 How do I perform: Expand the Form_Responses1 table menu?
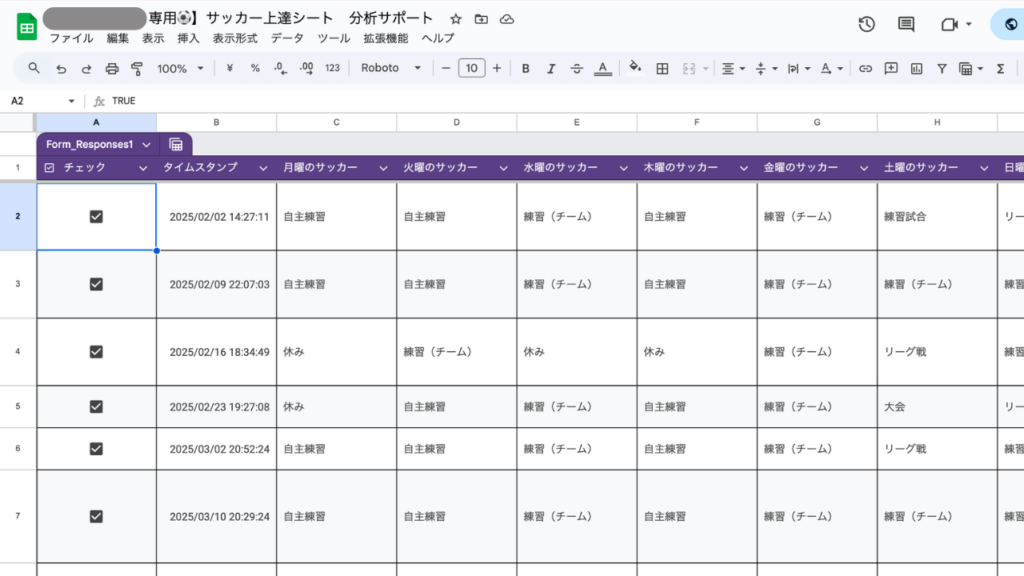point(147,145)
